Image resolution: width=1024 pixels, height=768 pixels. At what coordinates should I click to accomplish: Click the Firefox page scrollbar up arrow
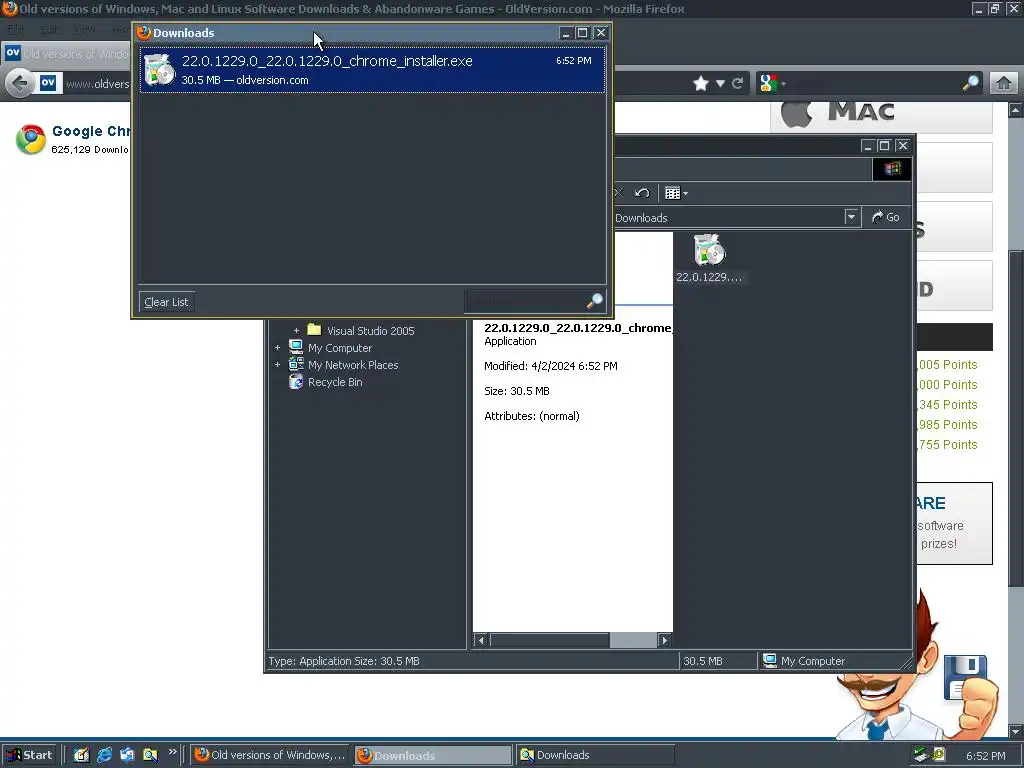click(x=1016, y=110)
